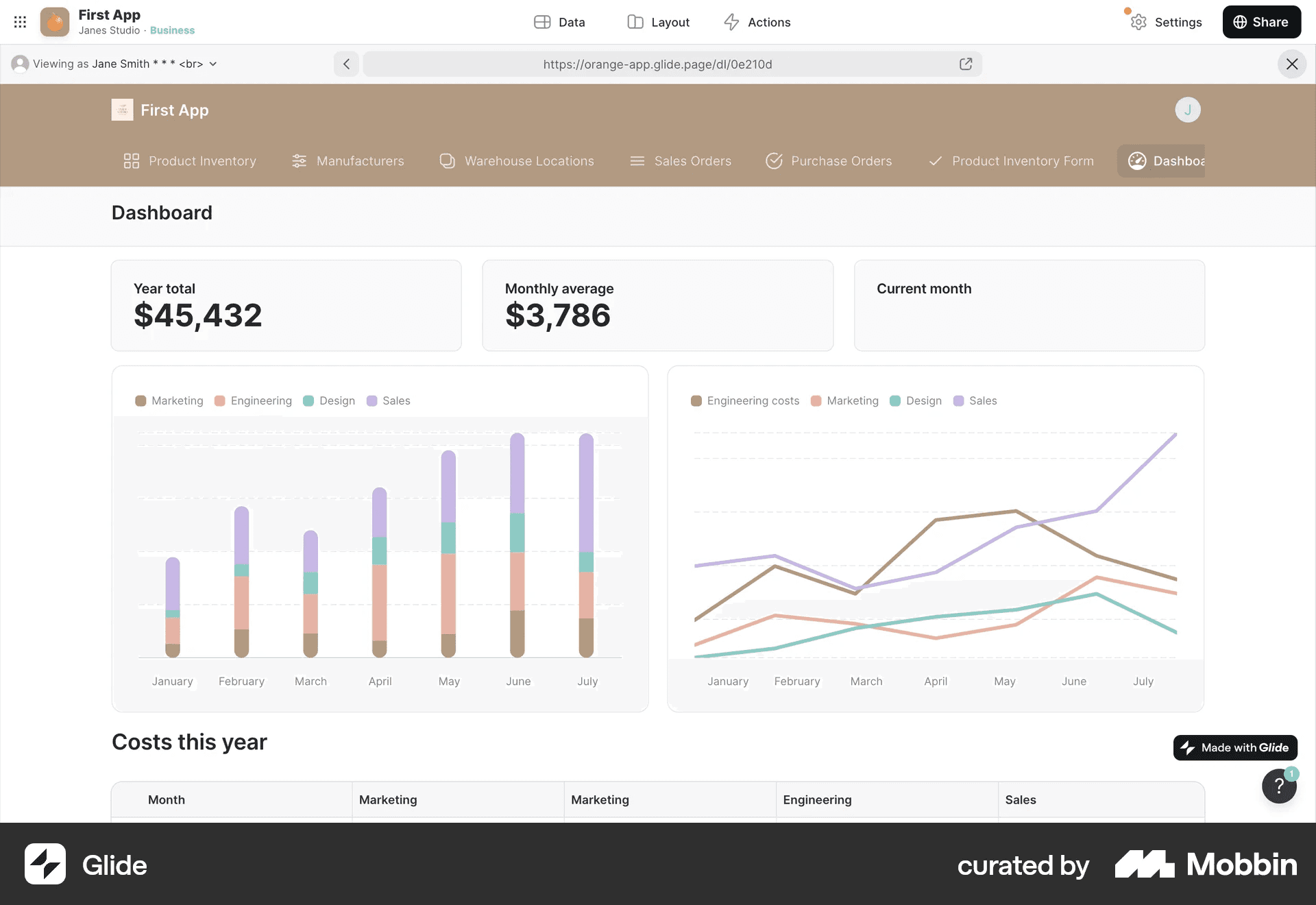The width and height of the screenshot is (1316, 905).
Task: Toggle Sales legend swatch in line chart
Action: click(x=958, y=401)
